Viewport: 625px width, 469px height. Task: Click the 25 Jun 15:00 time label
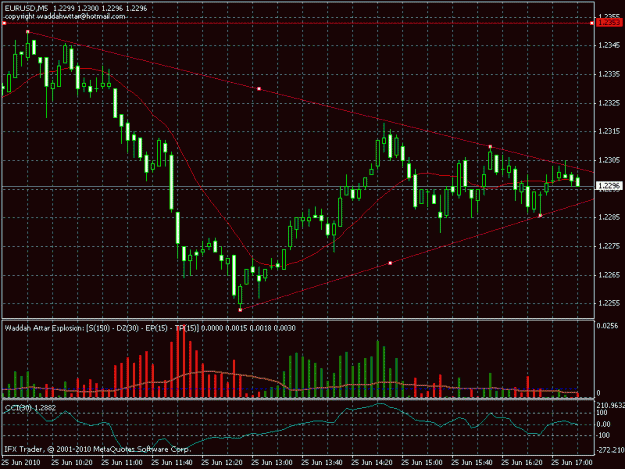pyautogui.click(x=422, y=463)
